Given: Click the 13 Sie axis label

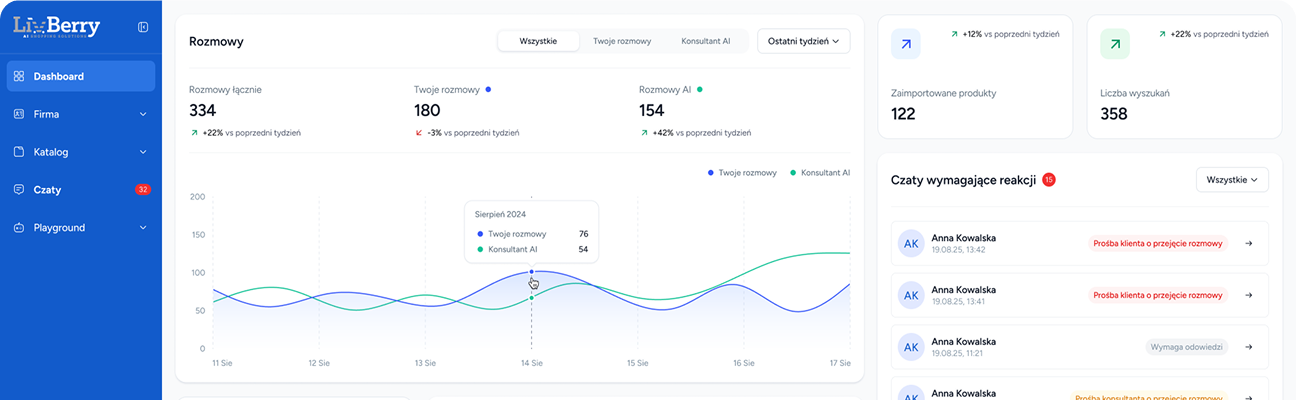Looking at the screenshot, I should (425, 363).
